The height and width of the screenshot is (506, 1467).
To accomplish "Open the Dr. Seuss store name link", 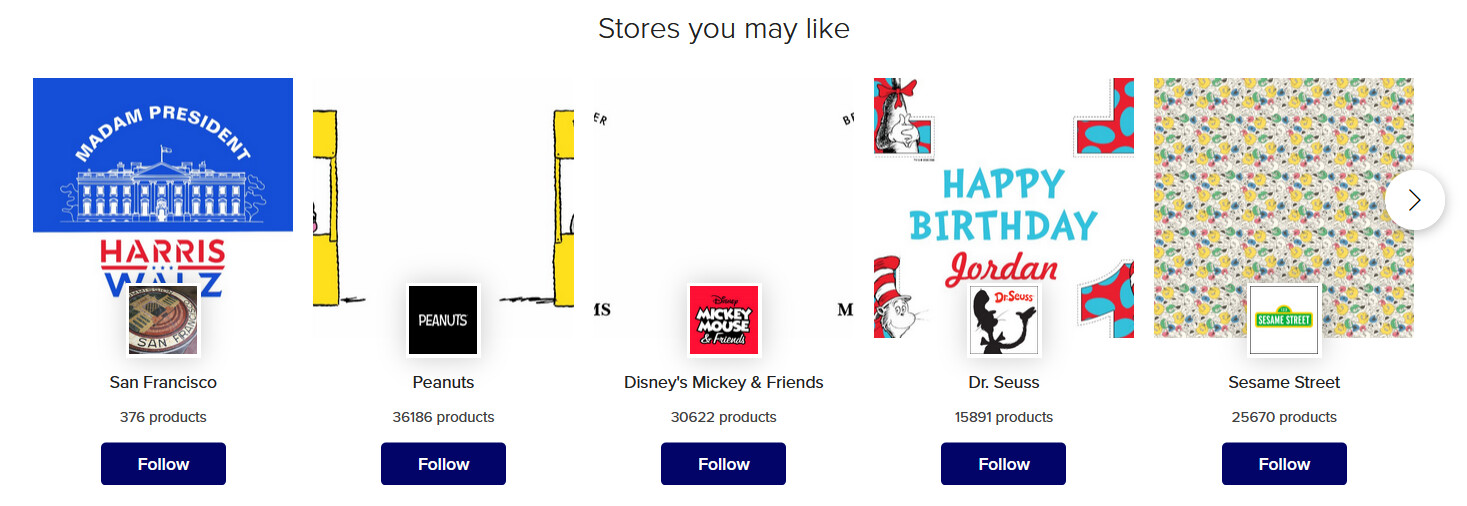I will [1004, 382].
